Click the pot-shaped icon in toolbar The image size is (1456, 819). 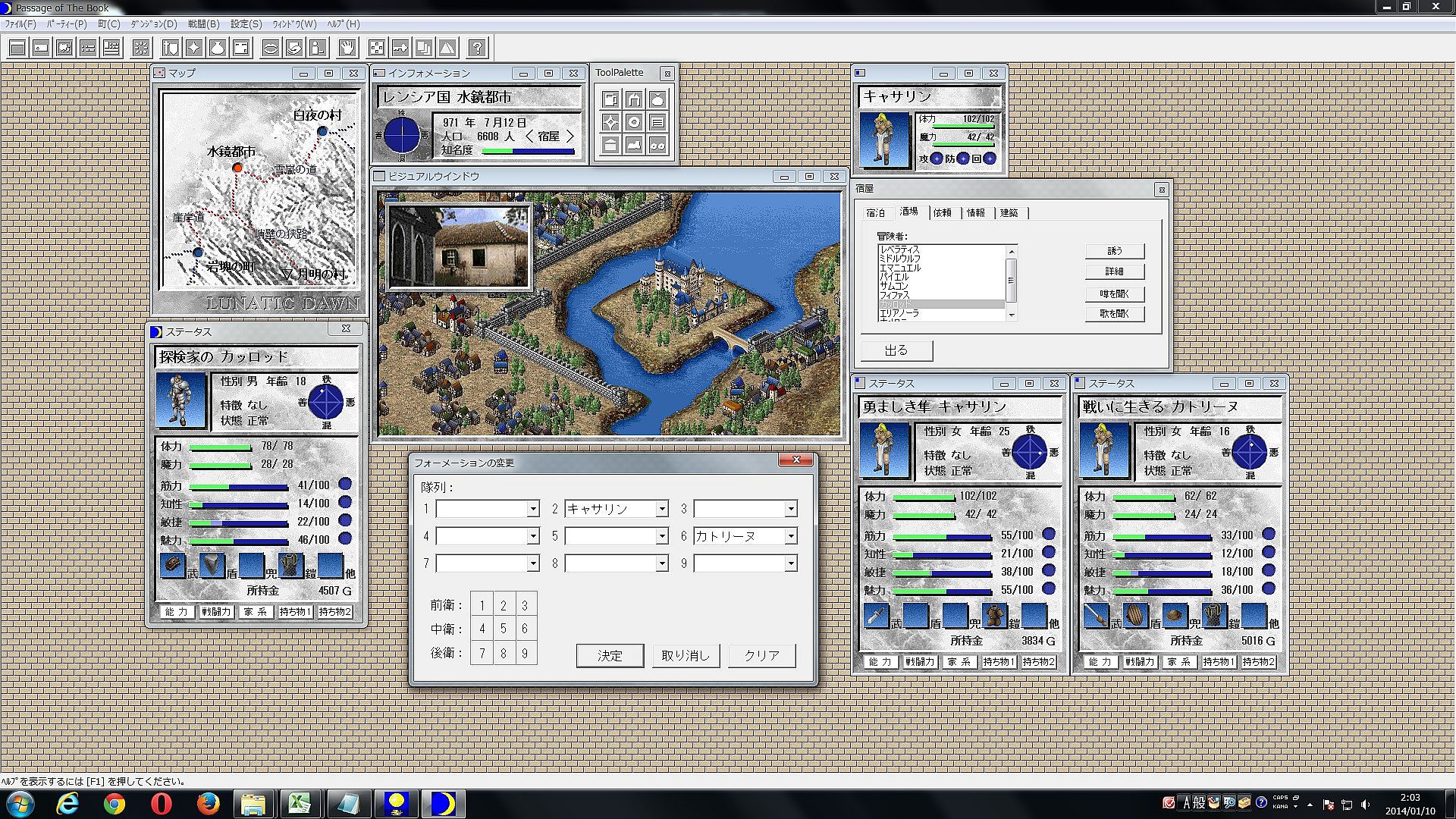click(x=218, y=49)
